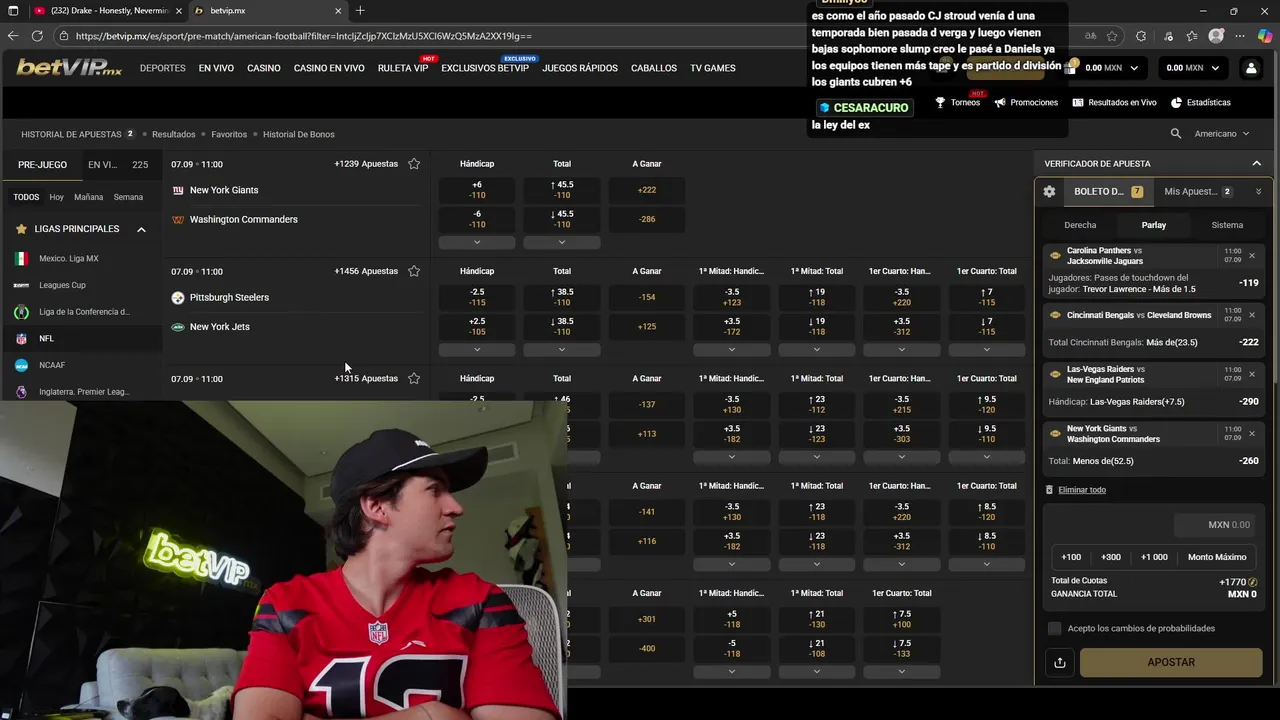
Task: Select Leagues Cup league
Action: tap(82, 285)
